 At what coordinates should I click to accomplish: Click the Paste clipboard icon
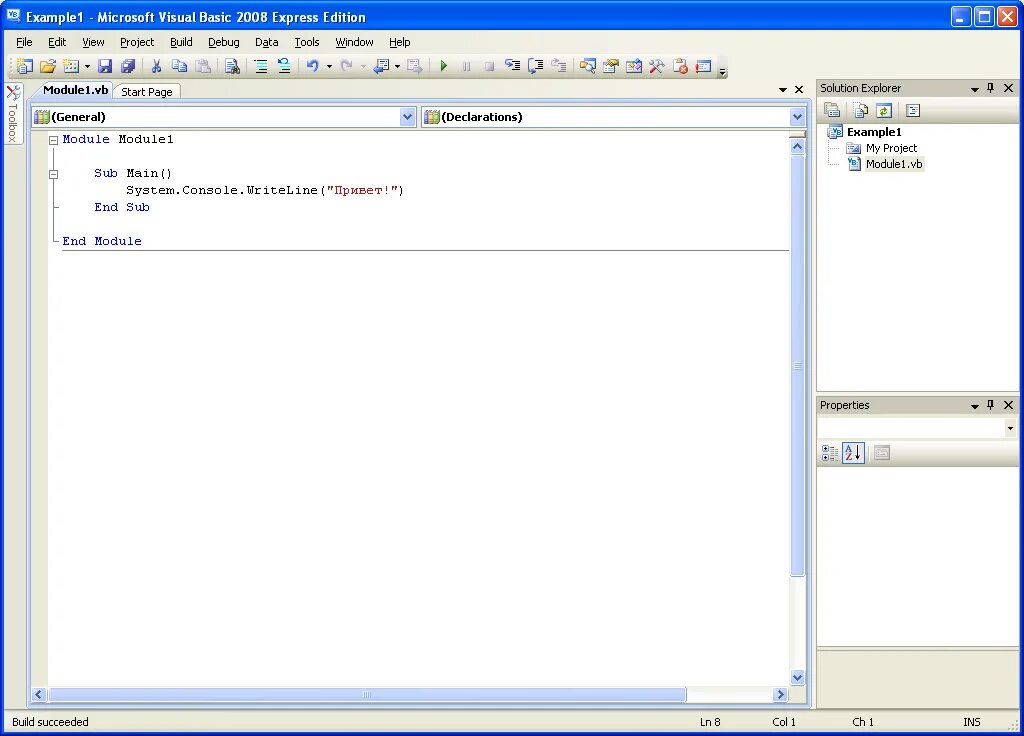point(203,66)
